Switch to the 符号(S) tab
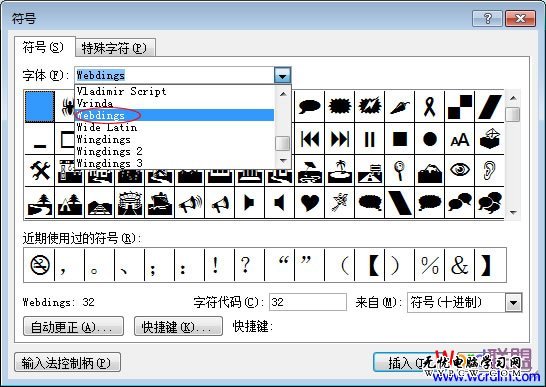 [44, 47]
